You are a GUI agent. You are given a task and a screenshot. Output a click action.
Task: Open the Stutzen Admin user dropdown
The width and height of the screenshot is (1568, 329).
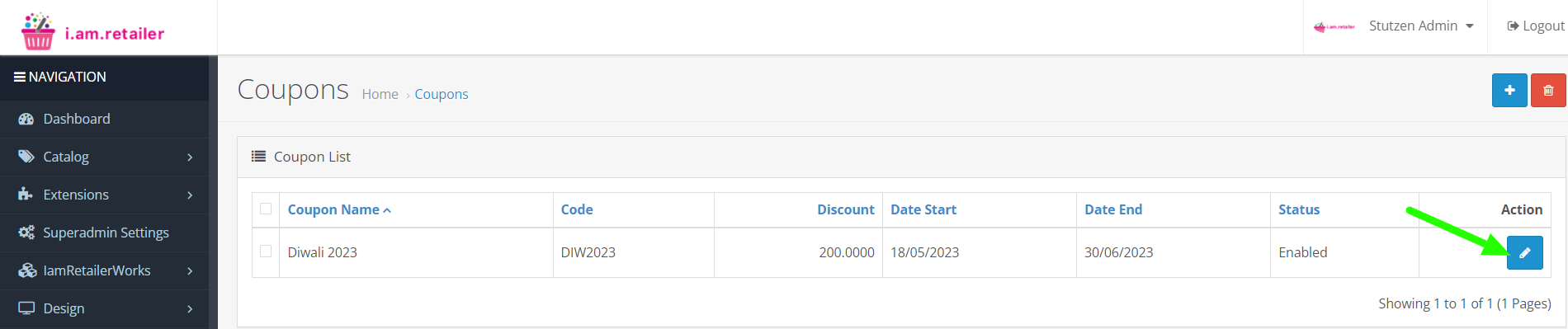pos(1396,26)
